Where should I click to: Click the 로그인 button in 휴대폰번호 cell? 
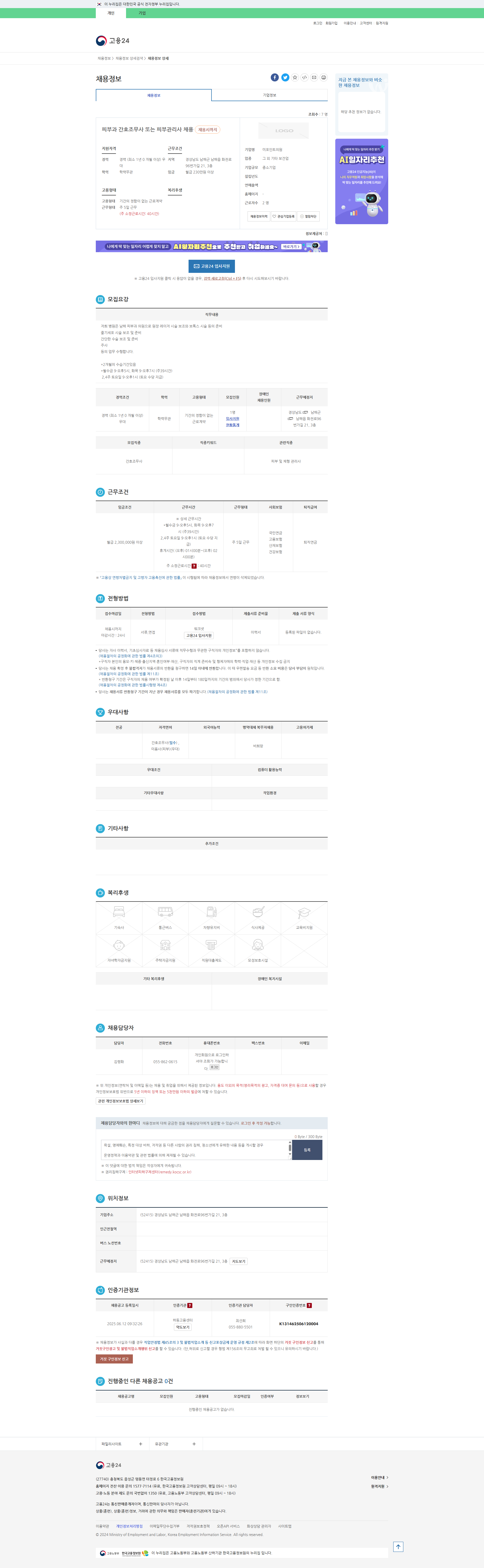(214, 1067)
